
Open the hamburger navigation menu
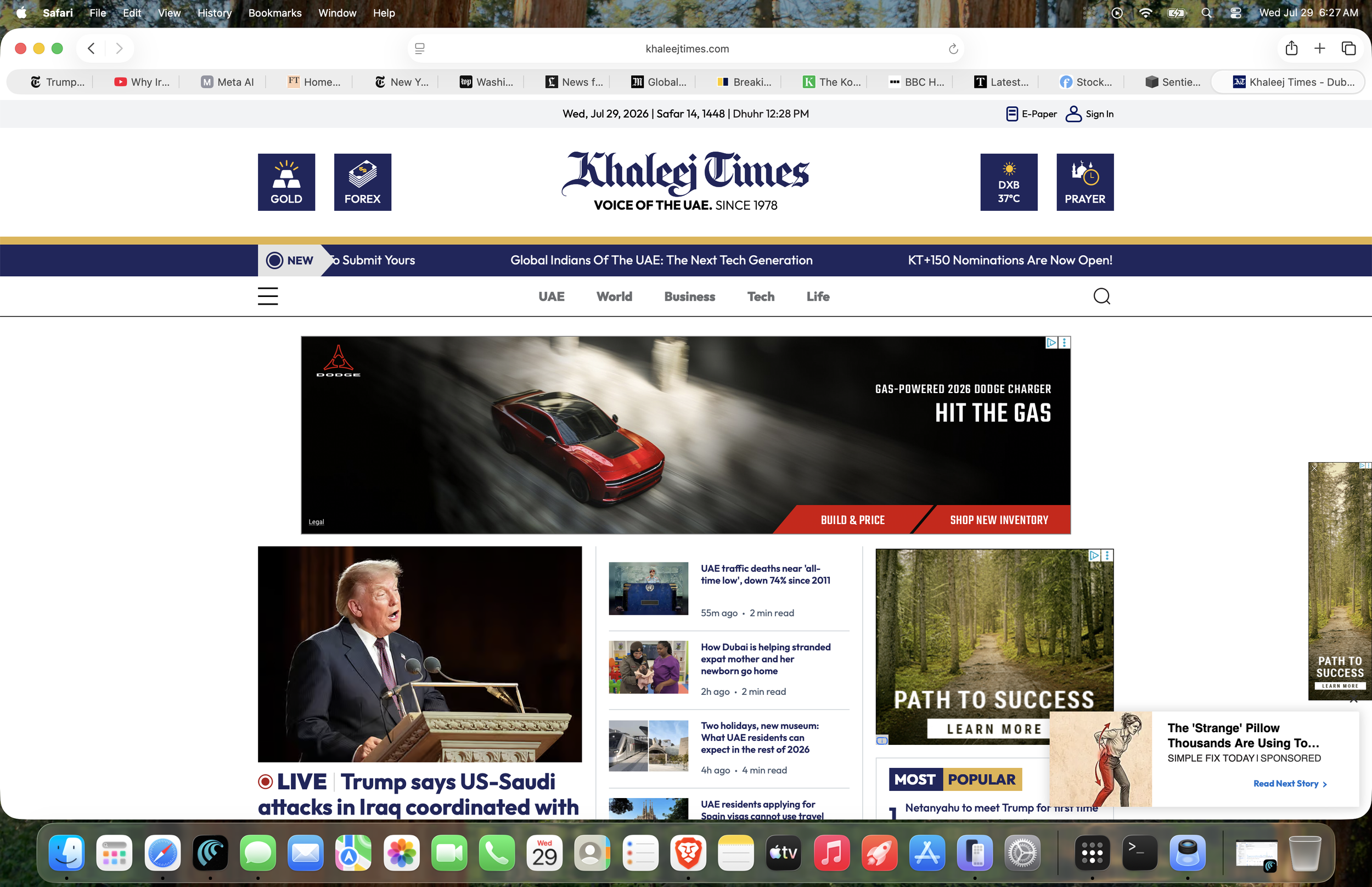pos(268,296)
